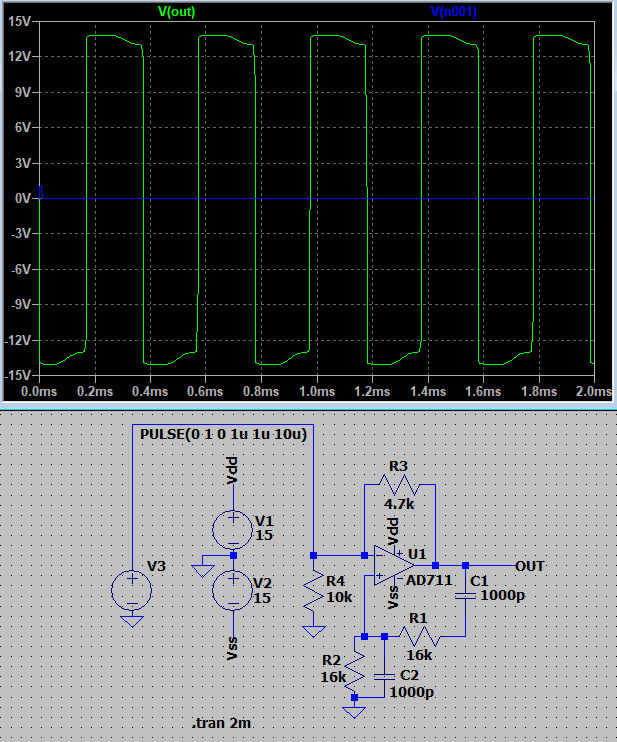Click resistor R4 symbol
Viewport: 617px width, 742px height.
314,592
